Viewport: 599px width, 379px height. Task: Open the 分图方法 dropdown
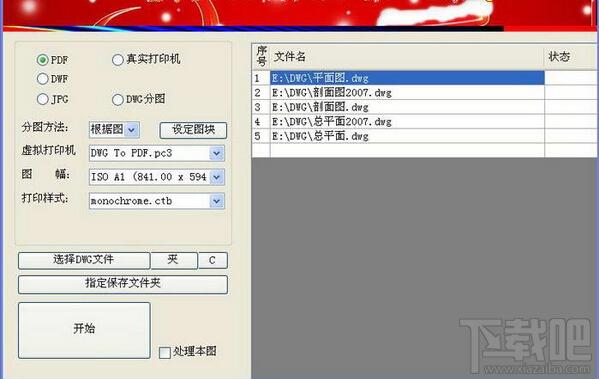(131, 130)
